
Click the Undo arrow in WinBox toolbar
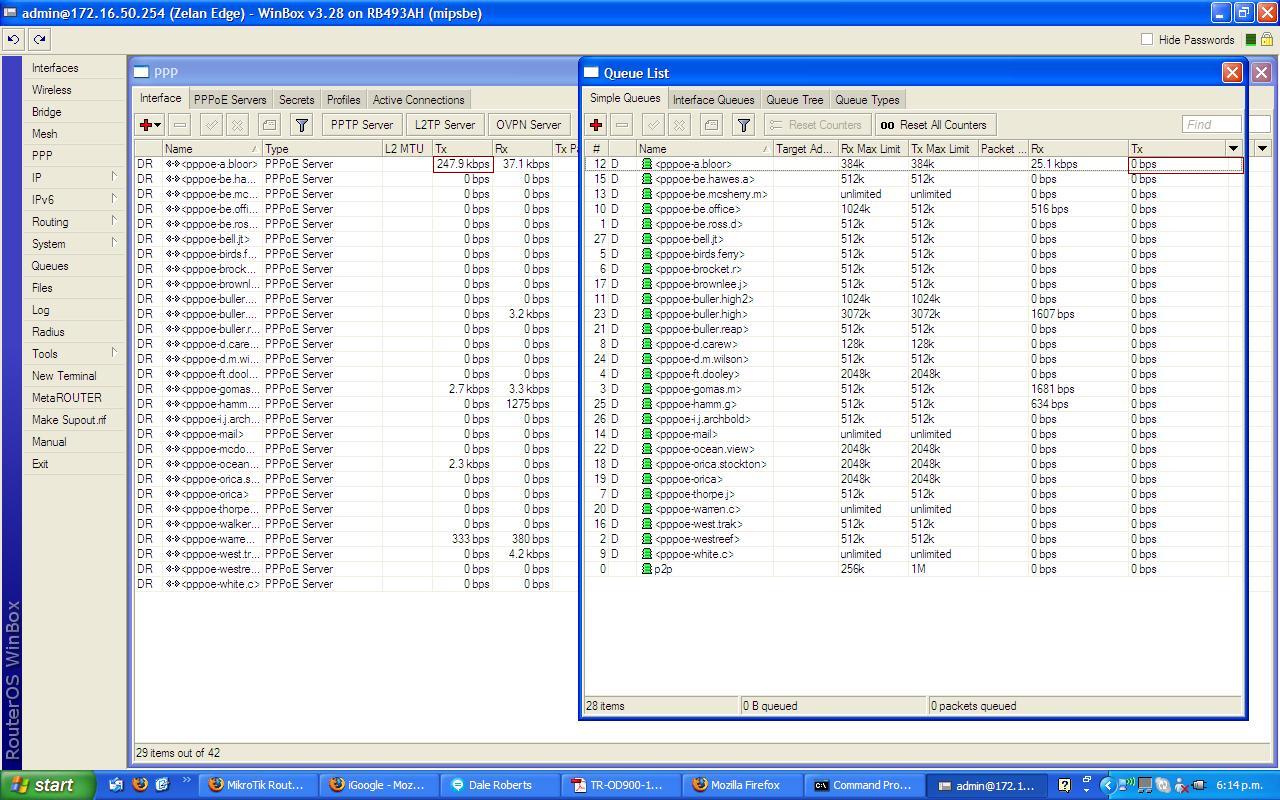(x=13, y=39)
